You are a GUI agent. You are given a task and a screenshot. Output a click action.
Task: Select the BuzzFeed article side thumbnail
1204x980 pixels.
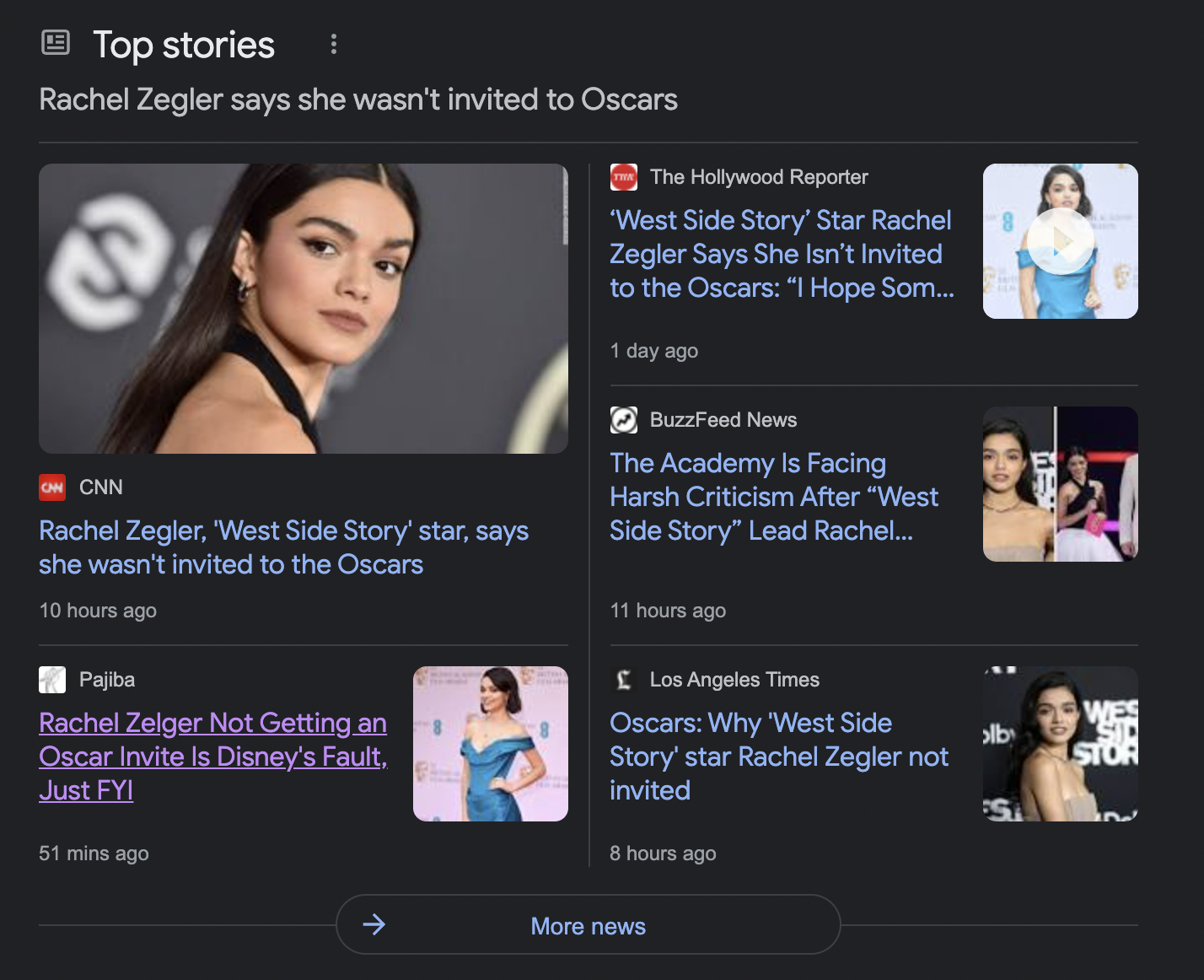1060,483
